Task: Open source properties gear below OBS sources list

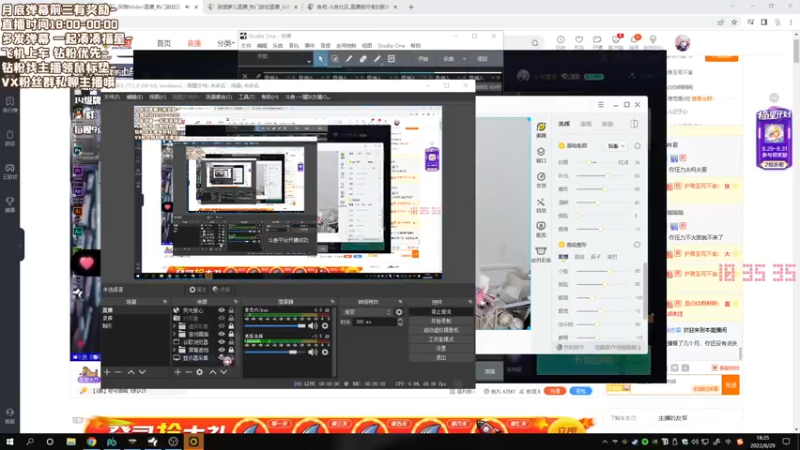Action: (x=199, y=372)
